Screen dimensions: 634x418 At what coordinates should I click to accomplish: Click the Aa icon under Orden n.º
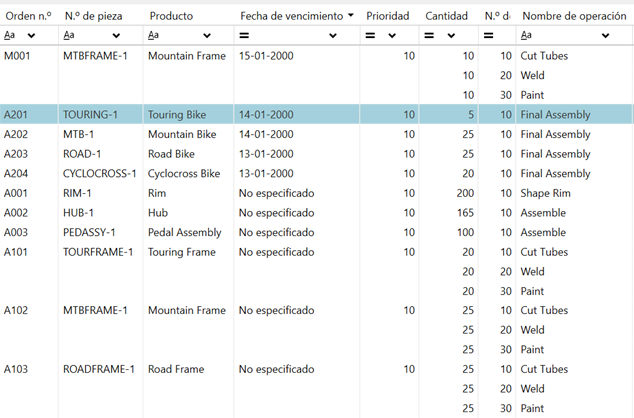(x=10, y=35)
